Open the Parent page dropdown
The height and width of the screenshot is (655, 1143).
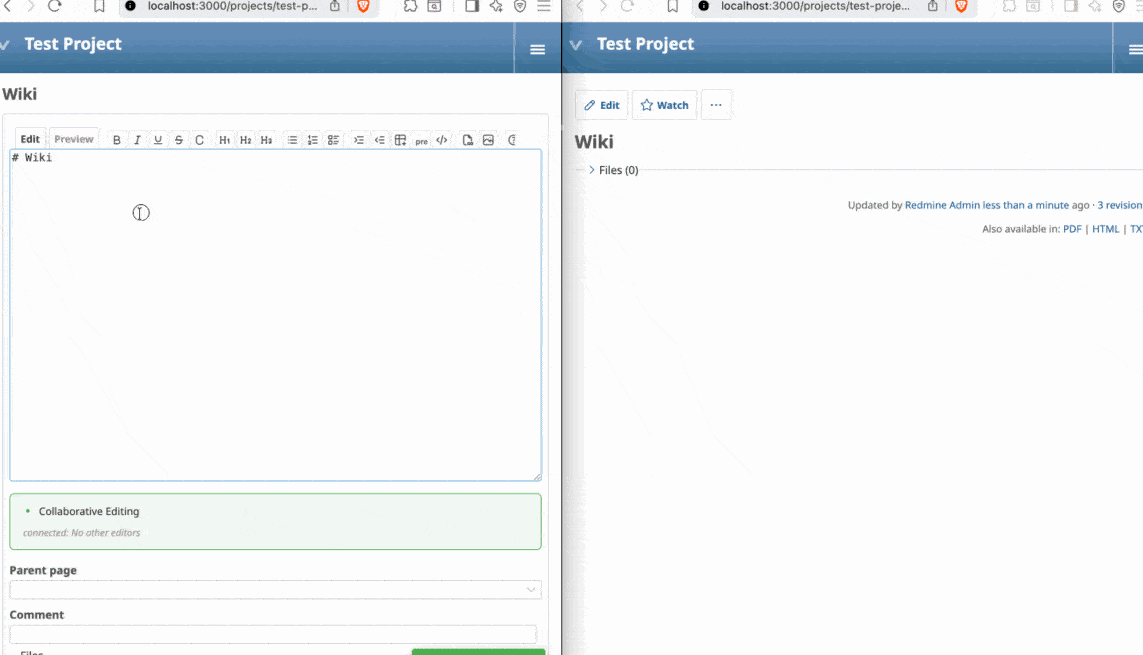(x=275, y=590)
